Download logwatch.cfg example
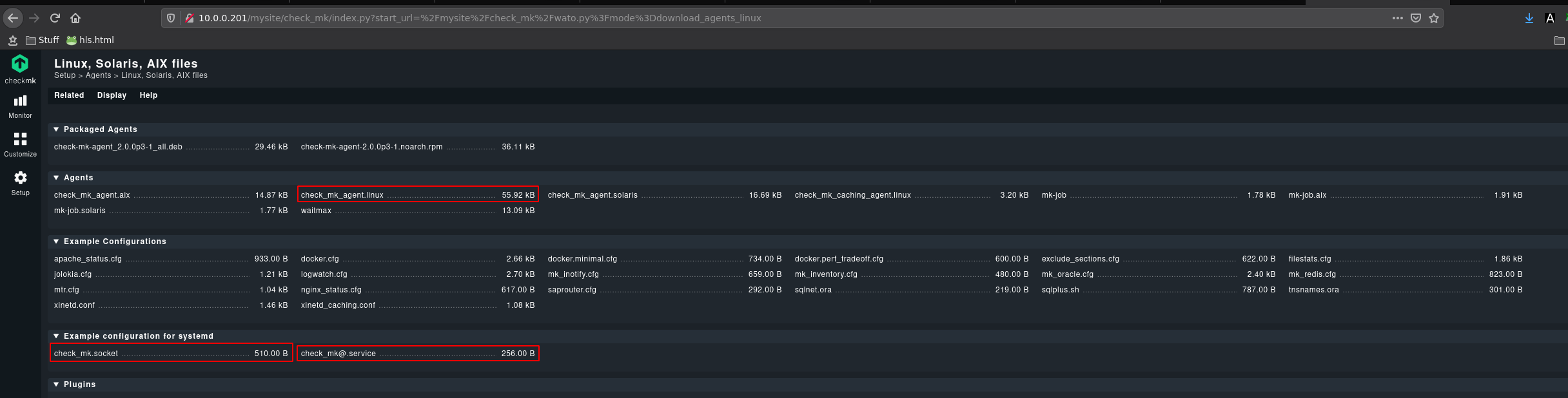The height and width of the screenshot is (398, 1568). click(324, 274)
